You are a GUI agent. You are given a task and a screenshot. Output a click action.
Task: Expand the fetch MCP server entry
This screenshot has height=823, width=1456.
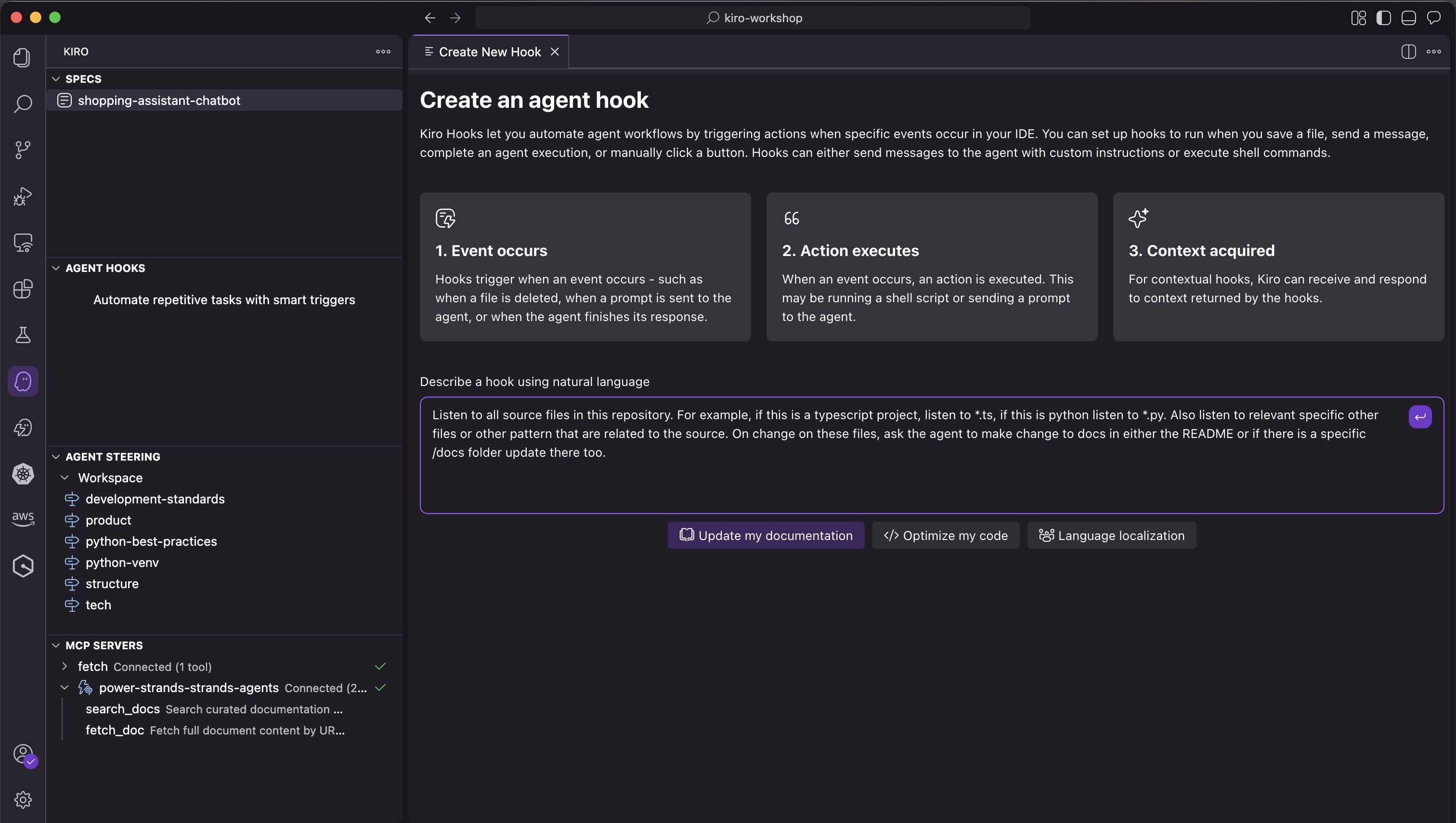pos(65,667)
